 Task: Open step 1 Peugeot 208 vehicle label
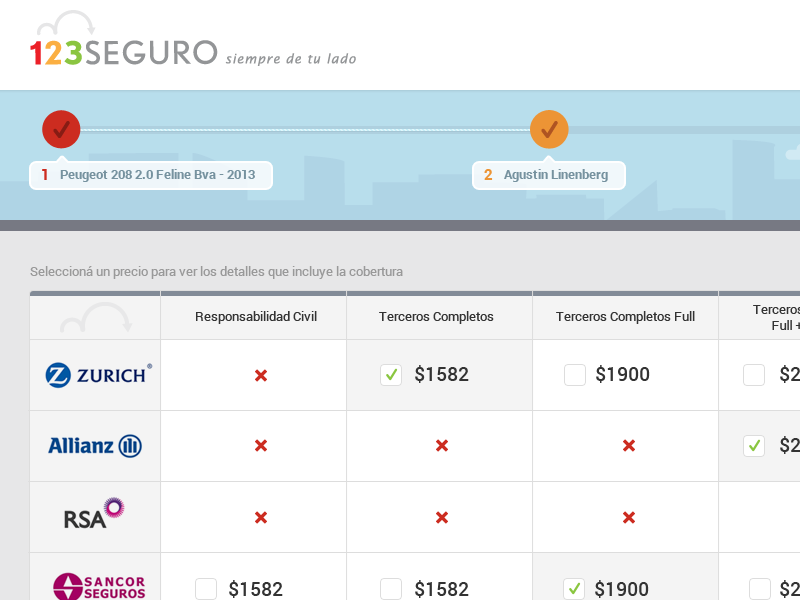(151, 175)
